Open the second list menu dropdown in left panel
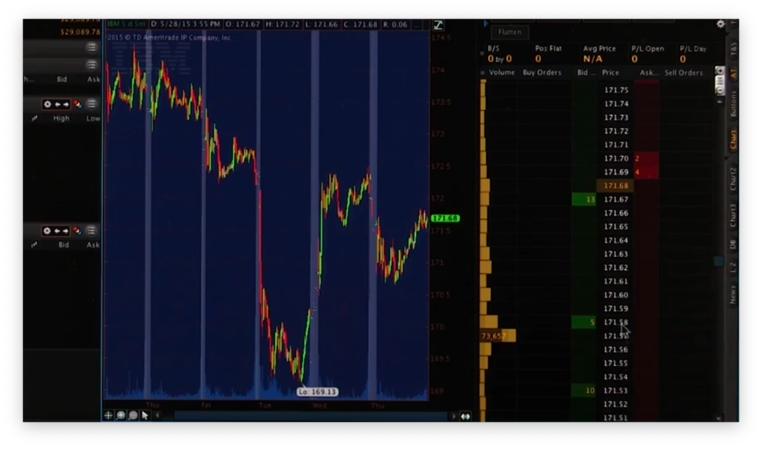The height and width of the screenshot is (449, 762). pyautogui.click(x=92, y=65)
